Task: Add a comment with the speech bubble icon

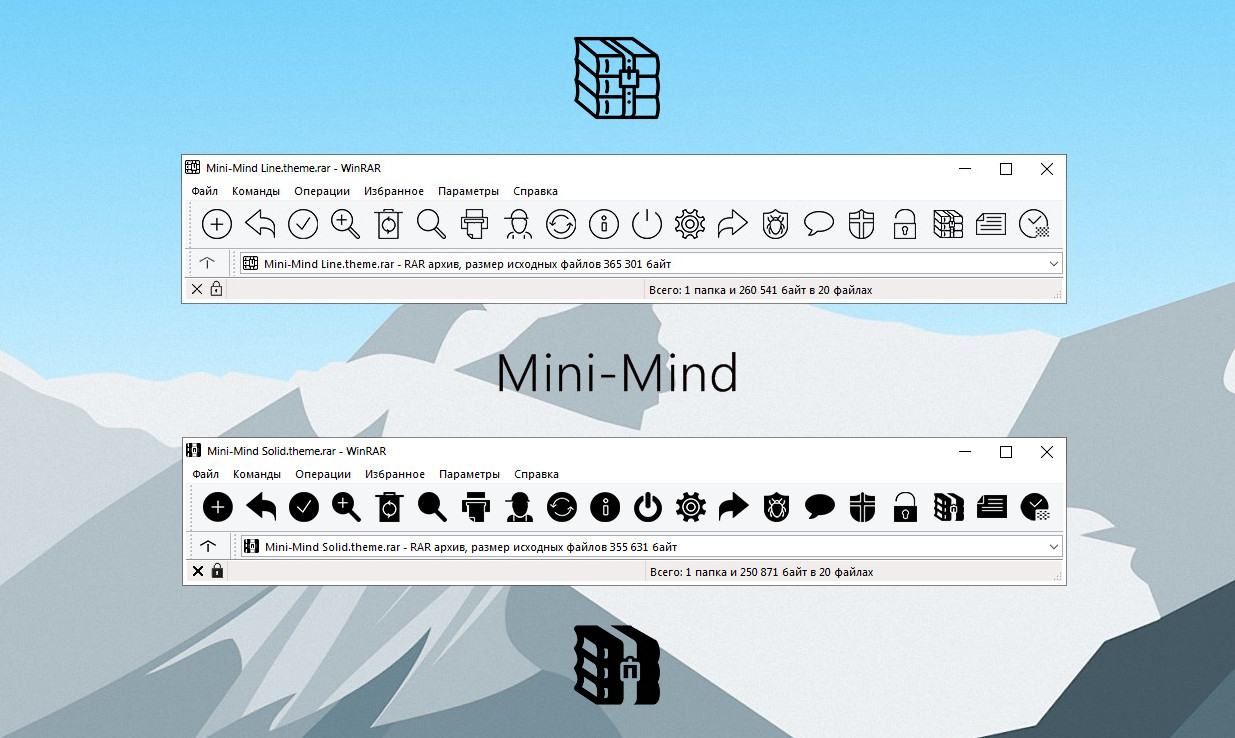Action: 818,224
